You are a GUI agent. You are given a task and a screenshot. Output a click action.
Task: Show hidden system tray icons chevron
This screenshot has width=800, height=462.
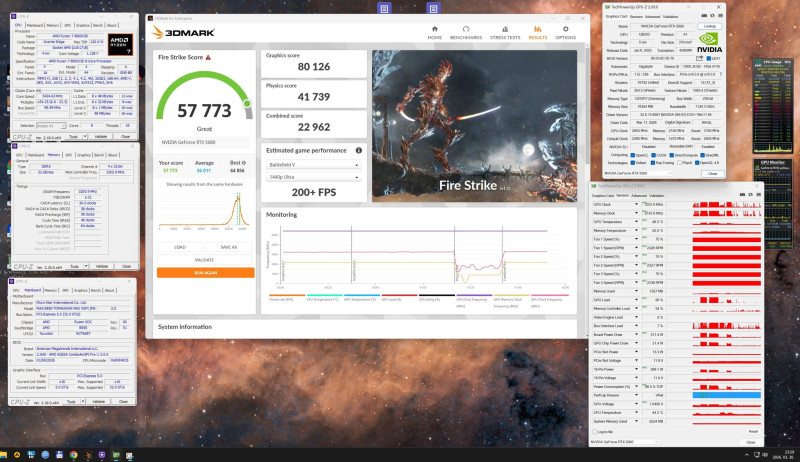[x=747, y=455]
